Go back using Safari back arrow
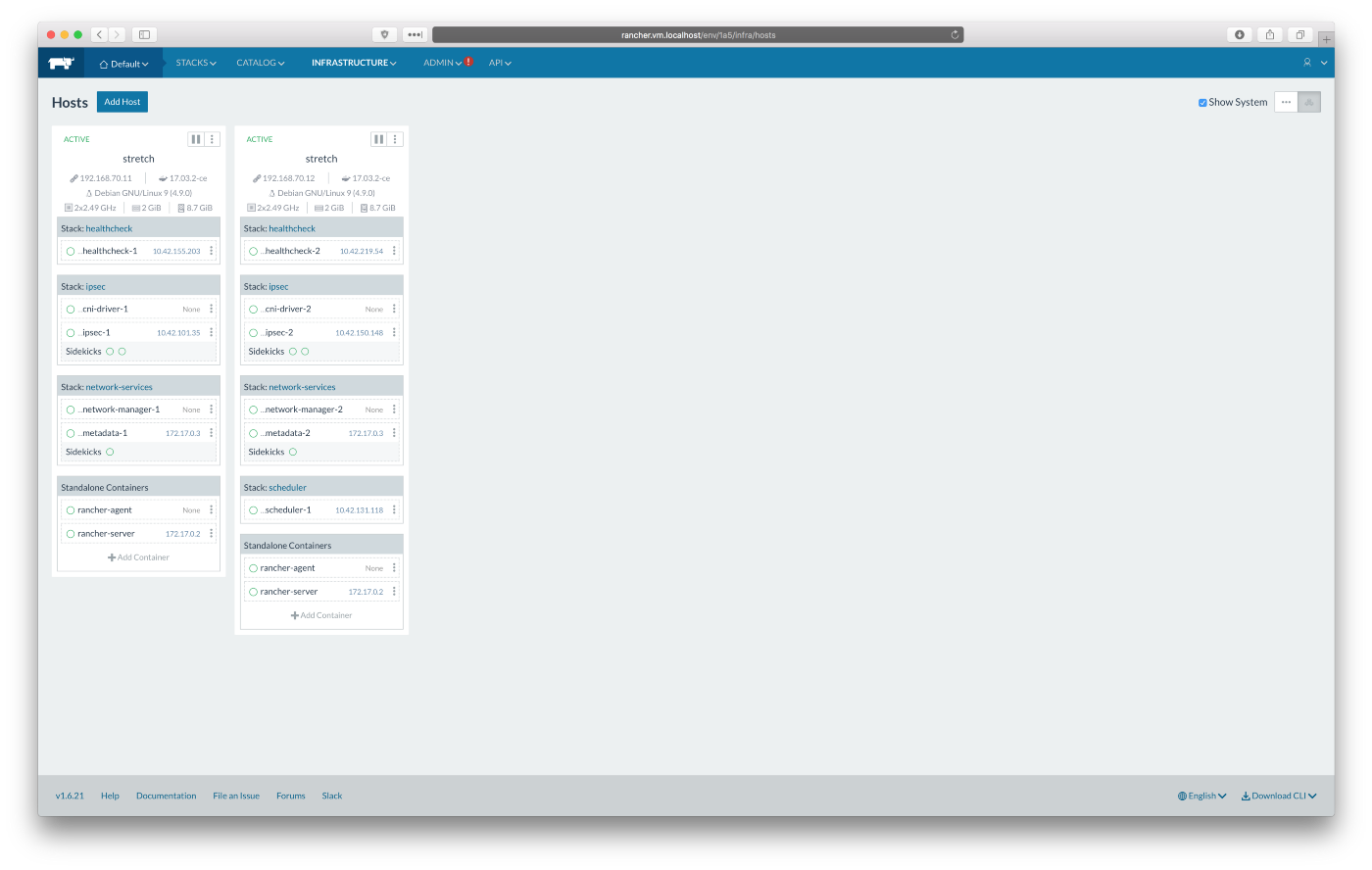 click(x=100, y=34)
